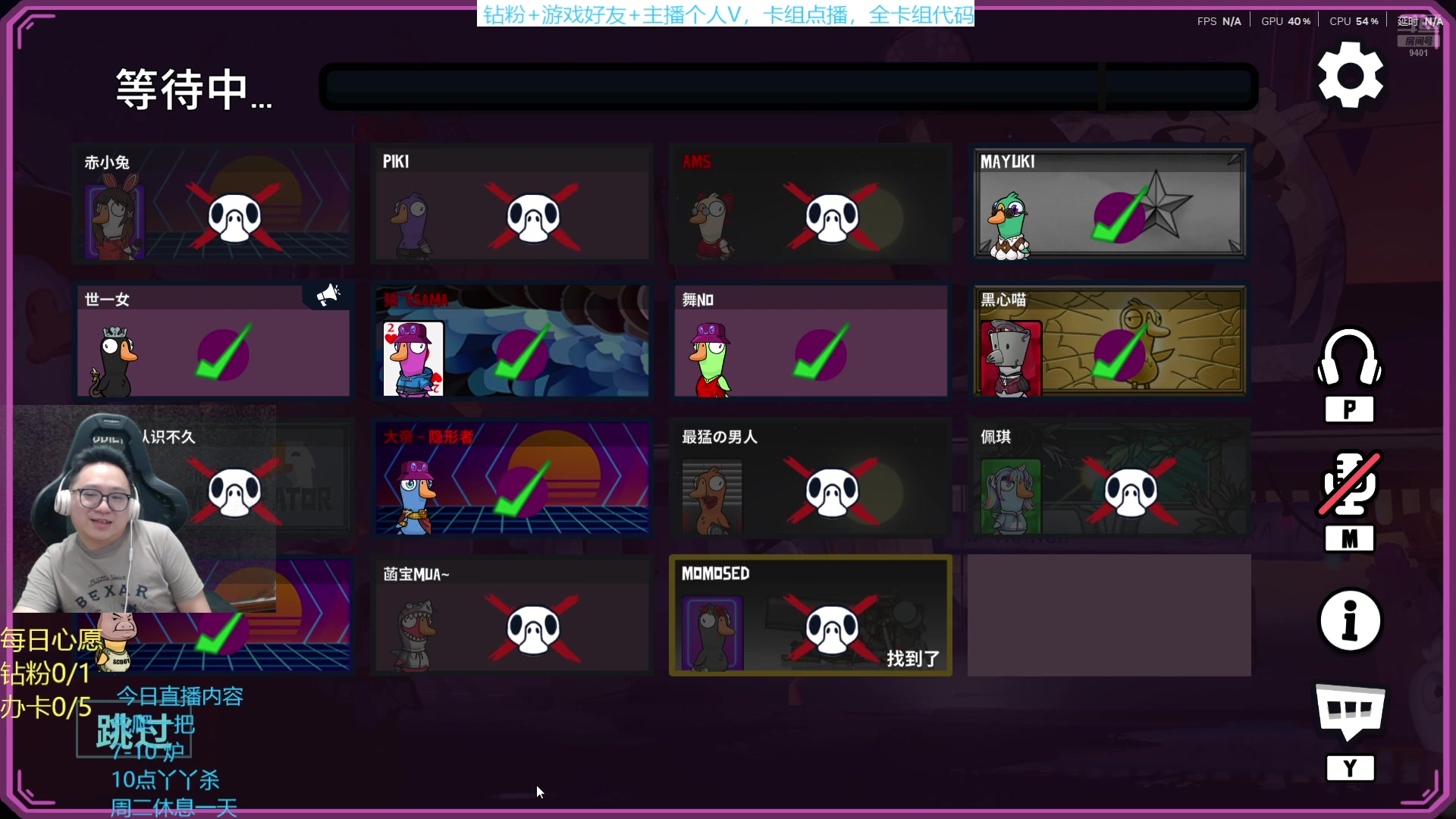Select the 舞NO player card
1456x819 pixels.
click(x=811, y=340)
